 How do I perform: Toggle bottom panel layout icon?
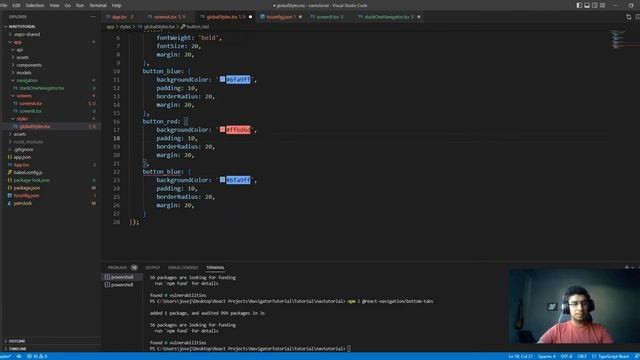coord(587,5)
